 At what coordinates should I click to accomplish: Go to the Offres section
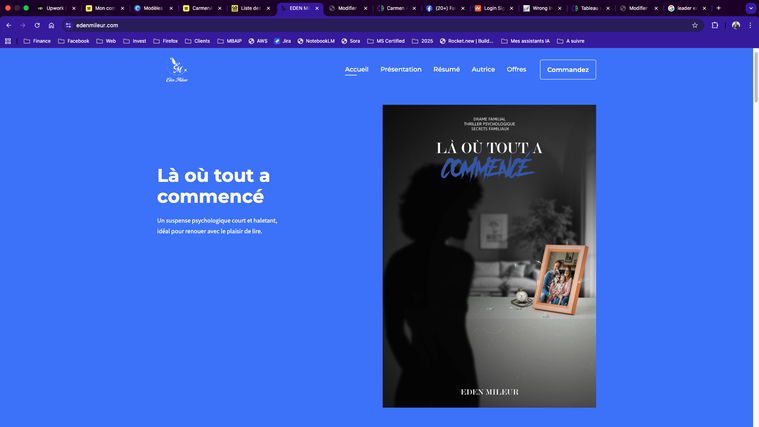click(516, 69)
